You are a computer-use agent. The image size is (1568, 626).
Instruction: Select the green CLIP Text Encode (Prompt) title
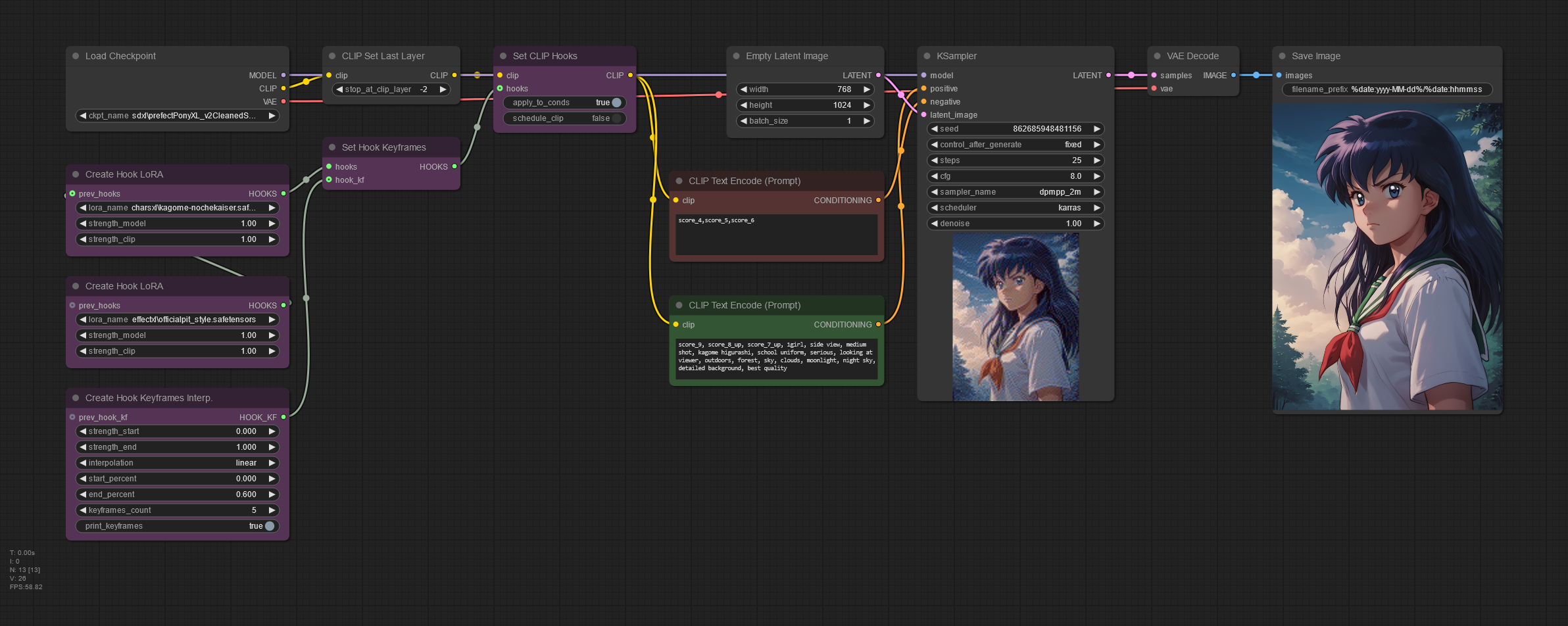[x=745, y=305]
